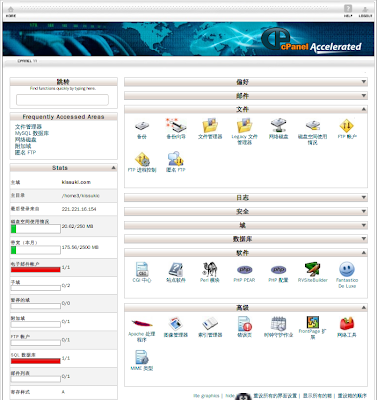Click the /home3/kissukic home directory value

pos(80,196)
